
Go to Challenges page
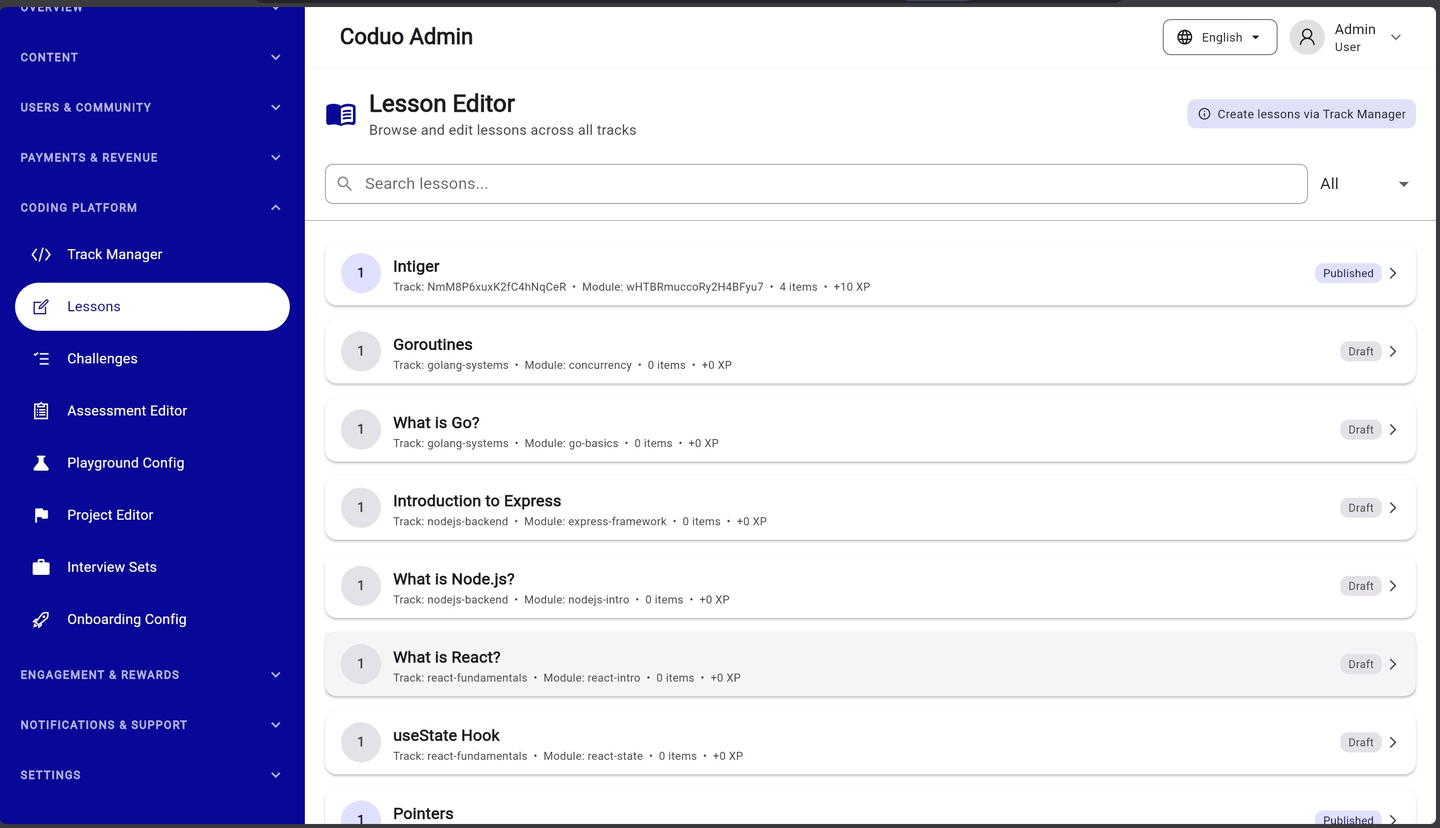click(x=152, y=359)
